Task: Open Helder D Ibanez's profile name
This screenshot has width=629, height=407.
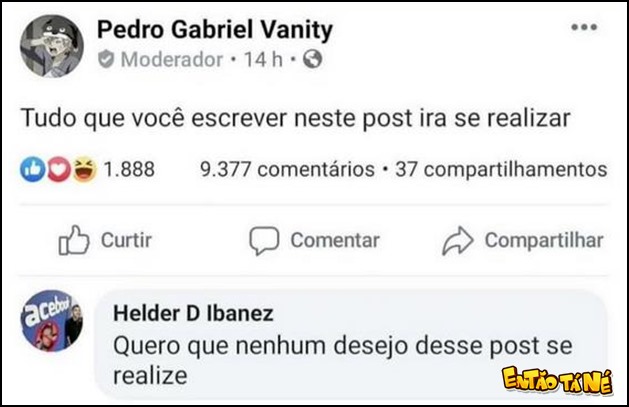Action: tap(193, 314)
